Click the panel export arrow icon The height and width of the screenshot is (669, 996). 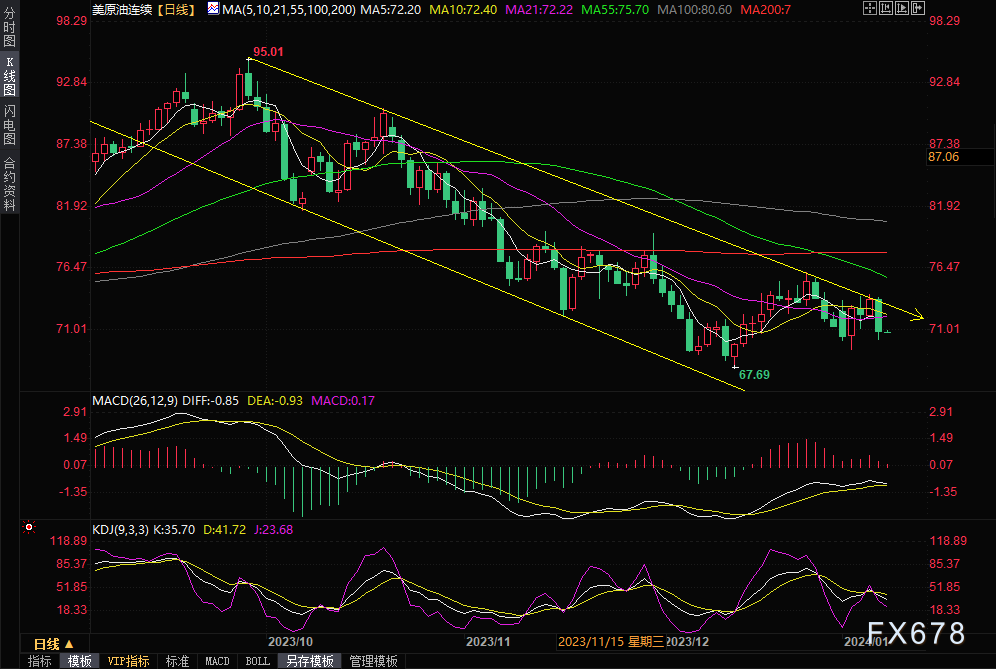click(918, 8)
